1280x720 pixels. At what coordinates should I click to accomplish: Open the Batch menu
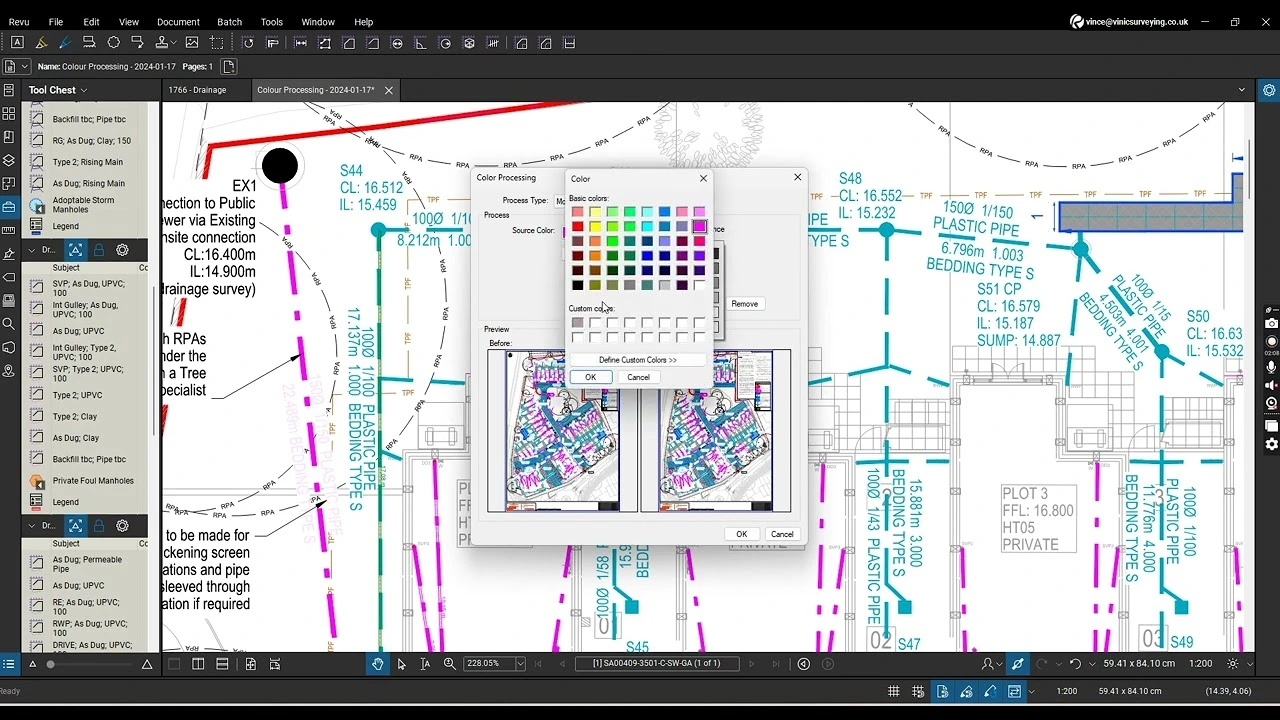[229, 21]
